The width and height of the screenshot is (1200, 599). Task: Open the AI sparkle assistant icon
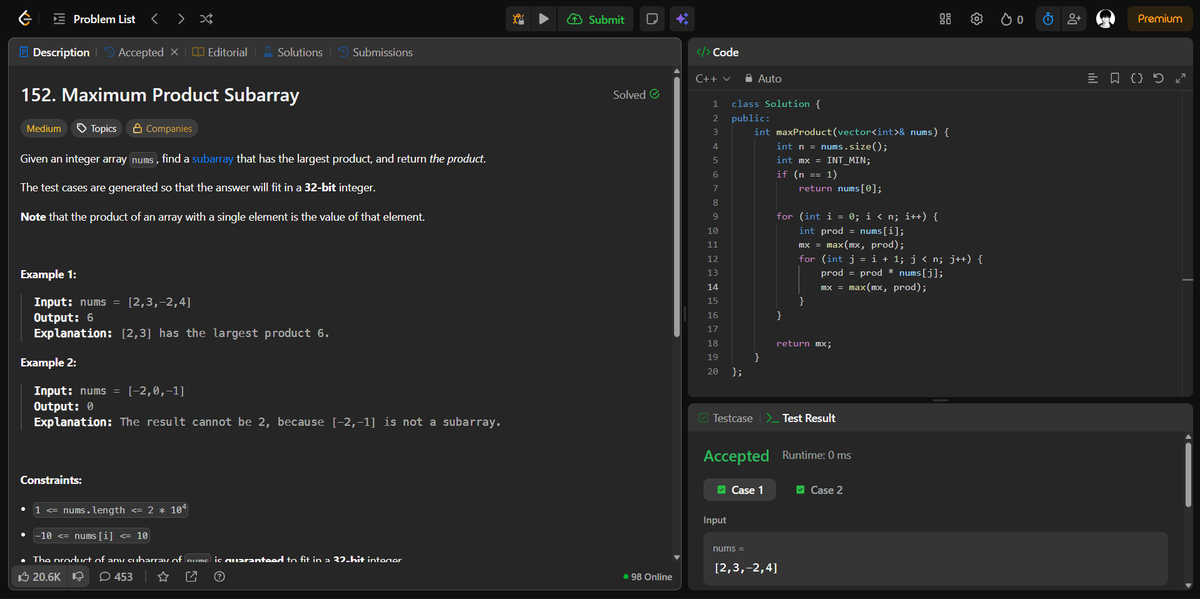pos(681,19)
